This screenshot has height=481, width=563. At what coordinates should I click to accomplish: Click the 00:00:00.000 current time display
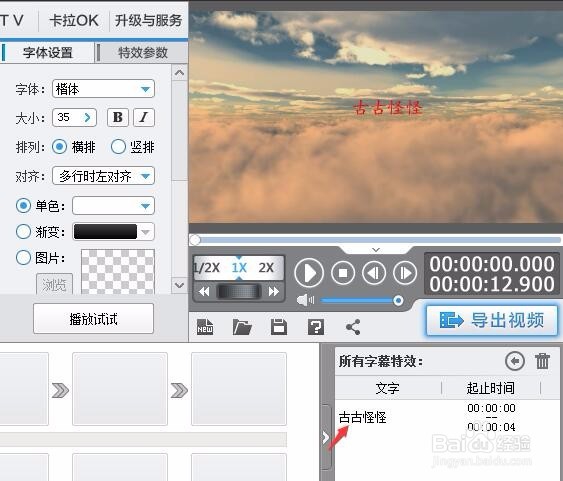(492, 264)
